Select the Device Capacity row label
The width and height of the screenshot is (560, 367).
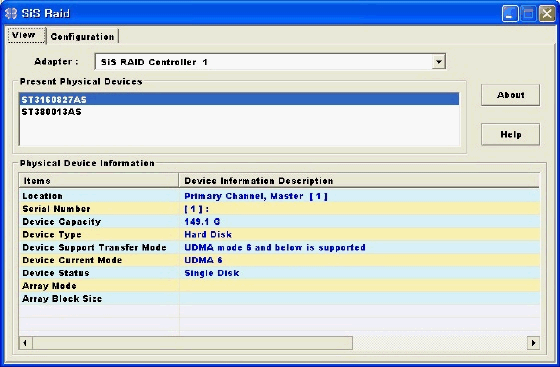click(62, 222)
